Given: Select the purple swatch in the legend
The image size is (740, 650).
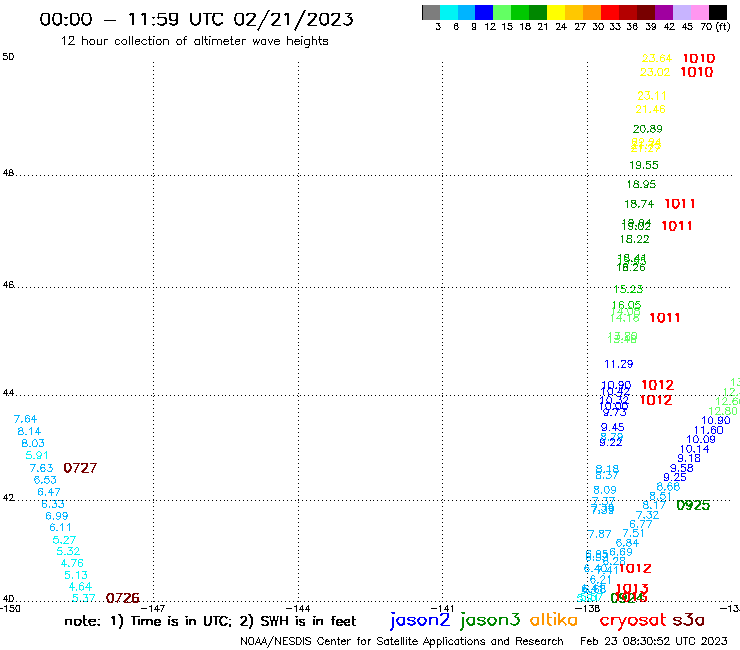Looking at the screenshot, I should coord(664,12).
